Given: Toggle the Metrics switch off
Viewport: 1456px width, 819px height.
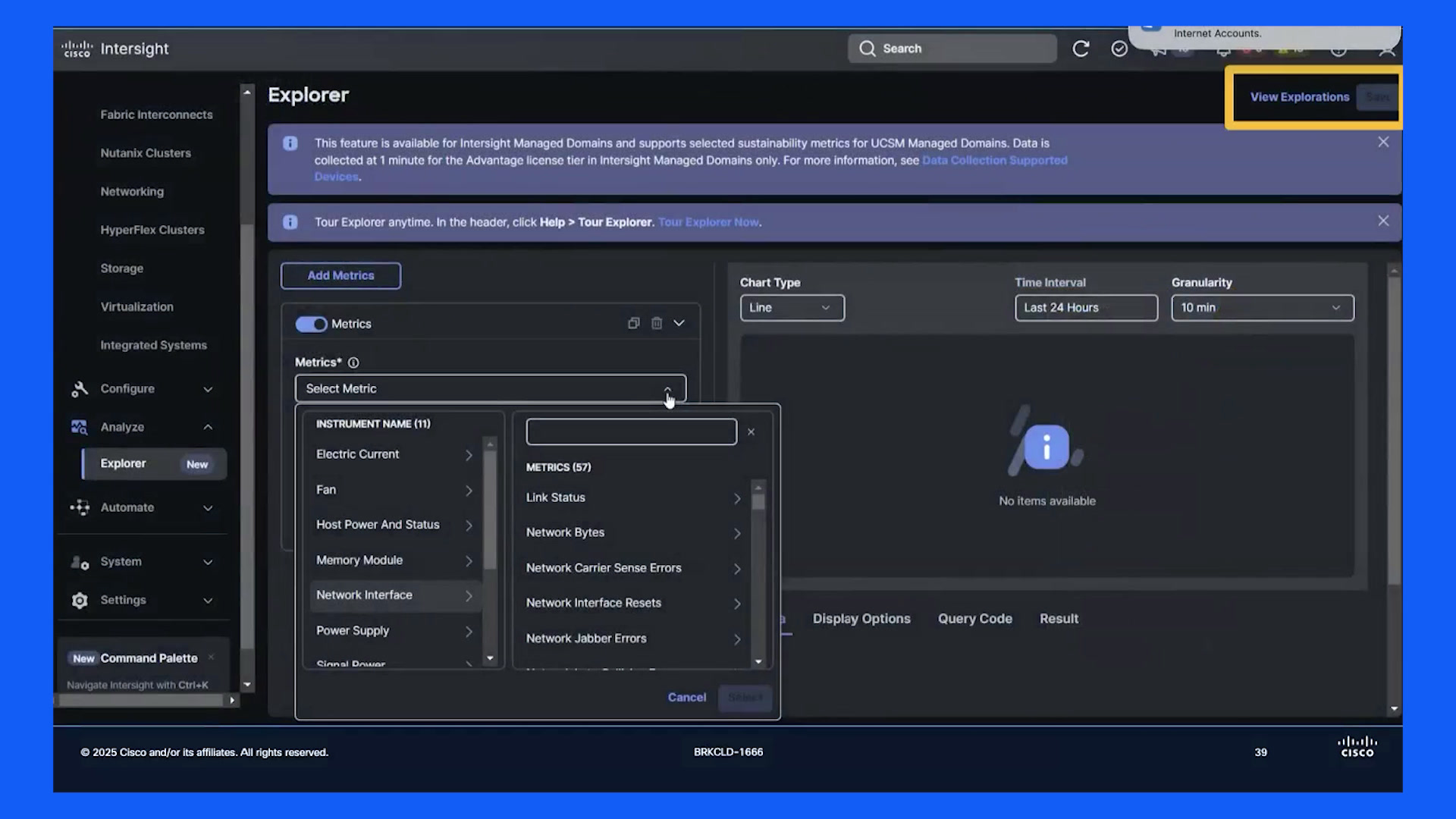Looking at the screenshot, I should pyautogui.click(x=311, y=325).
